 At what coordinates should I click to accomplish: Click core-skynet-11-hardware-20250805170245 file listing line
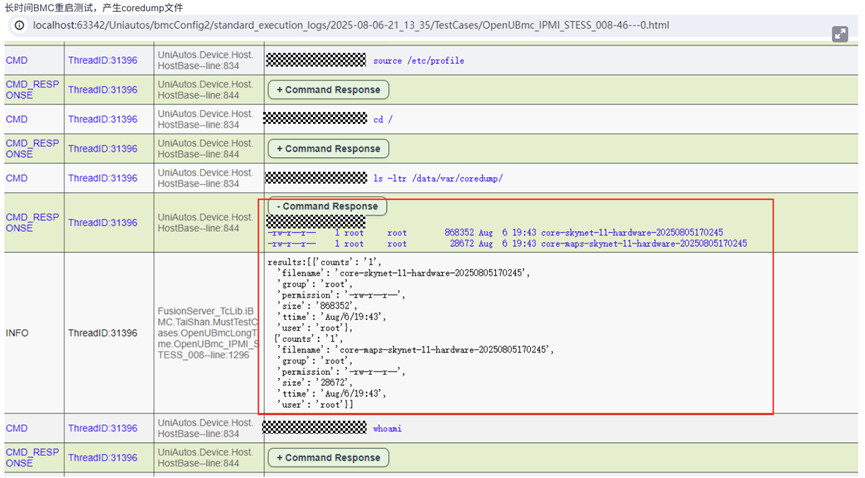point(495,233)
